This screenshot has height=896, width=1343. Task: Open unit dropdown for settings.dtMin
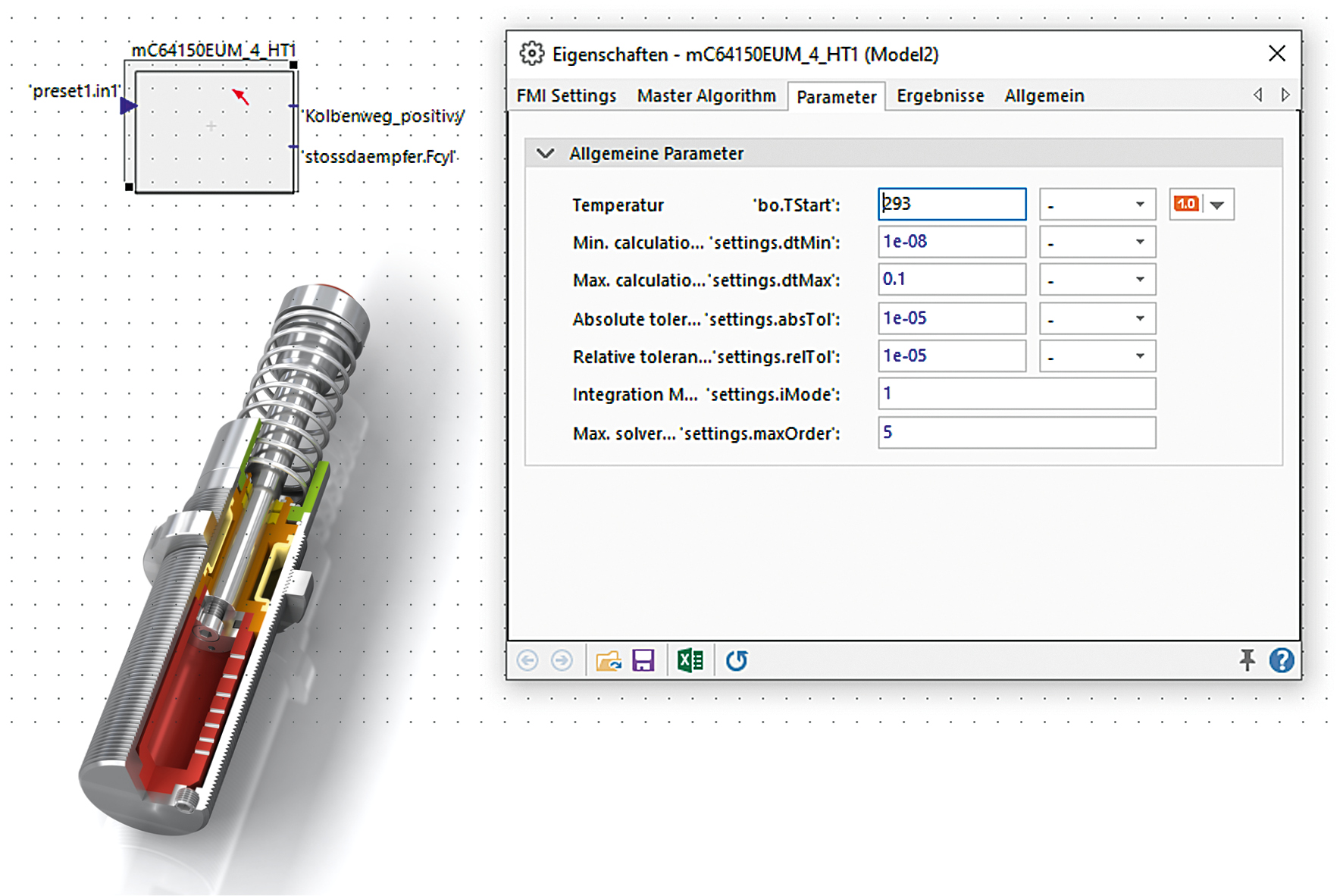[1097, 243]
